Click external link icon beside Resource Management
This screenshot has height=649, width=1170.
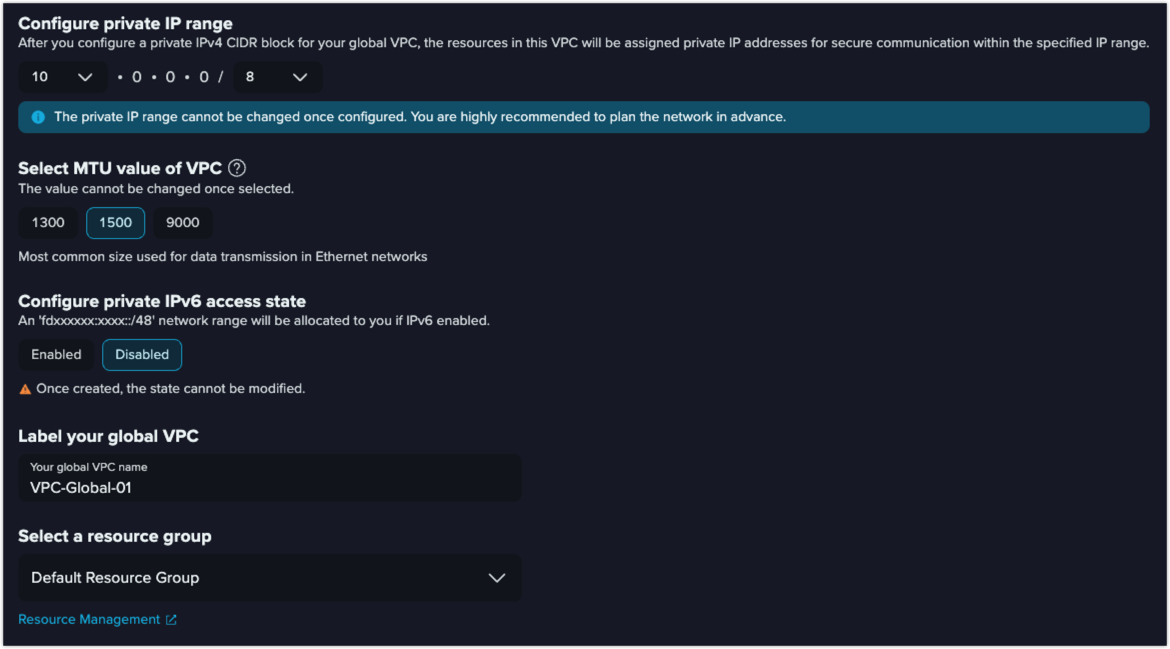coord(171,620)
